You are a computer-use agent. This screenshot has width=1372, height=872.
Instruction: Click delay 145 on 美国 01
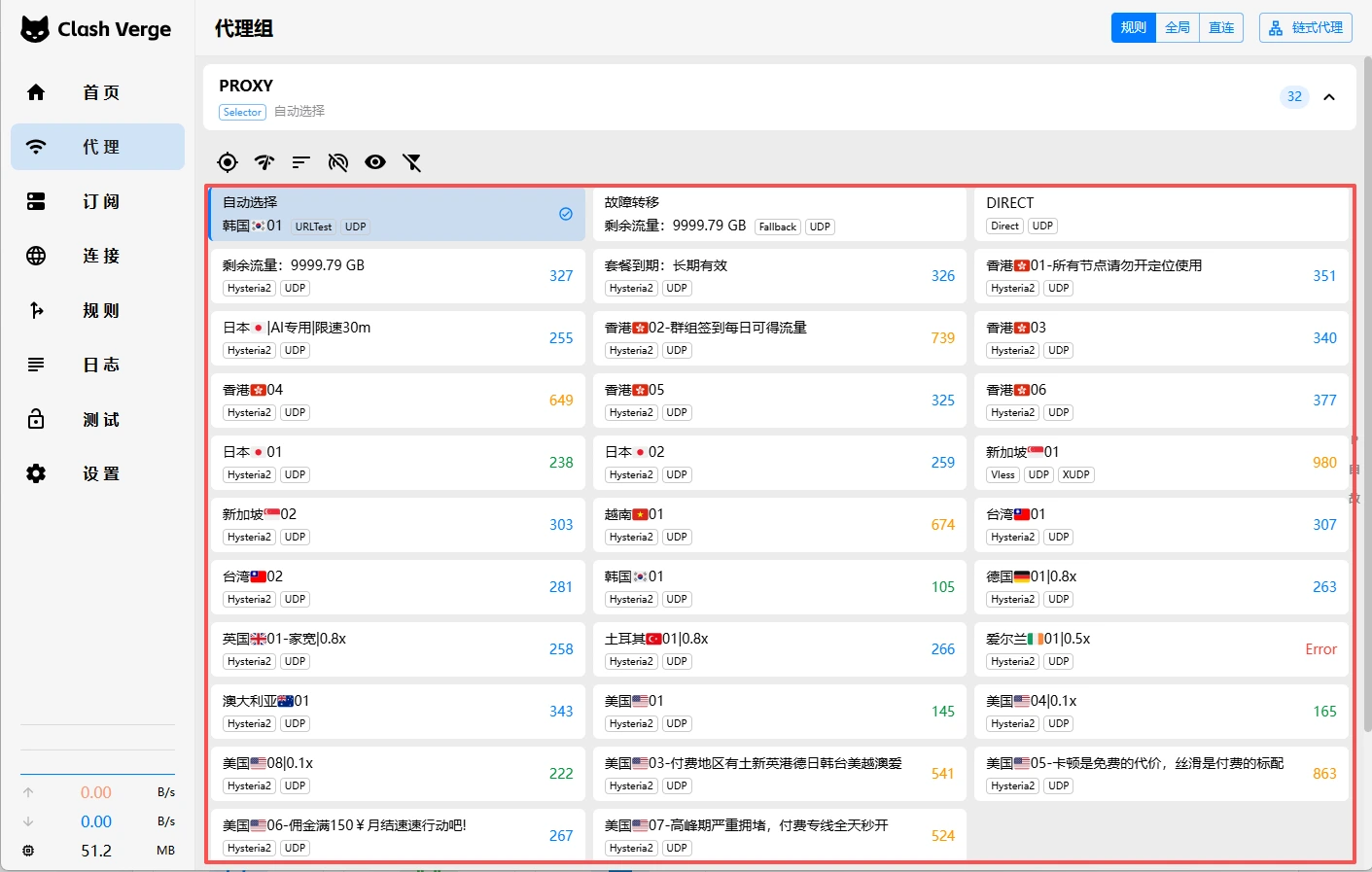coord(943,712)
